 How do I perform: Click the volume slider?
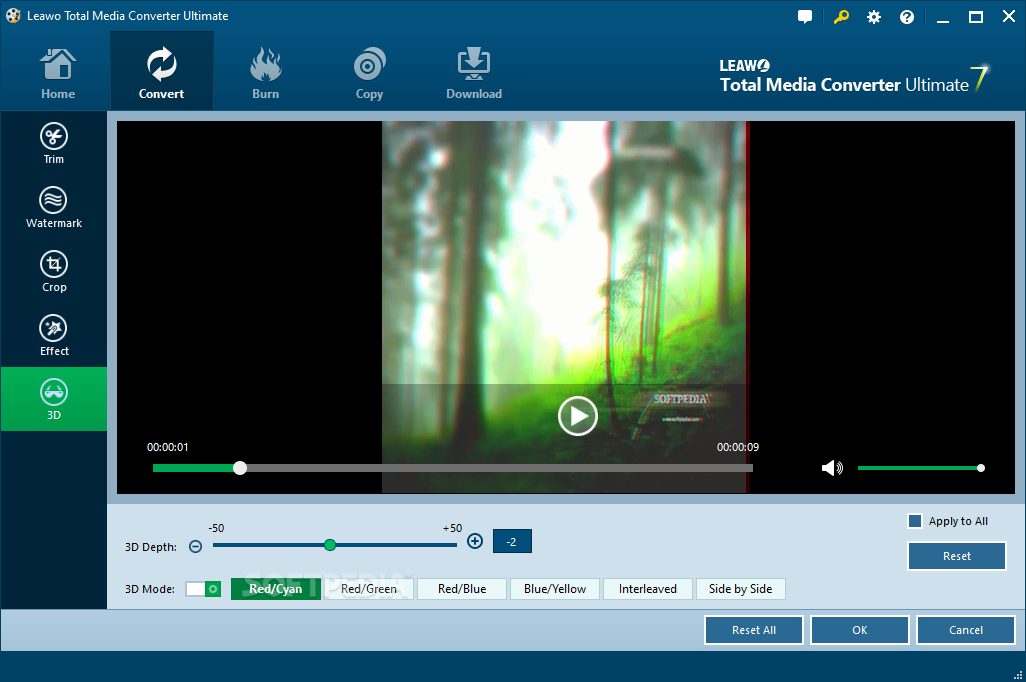tap(921, 468)
